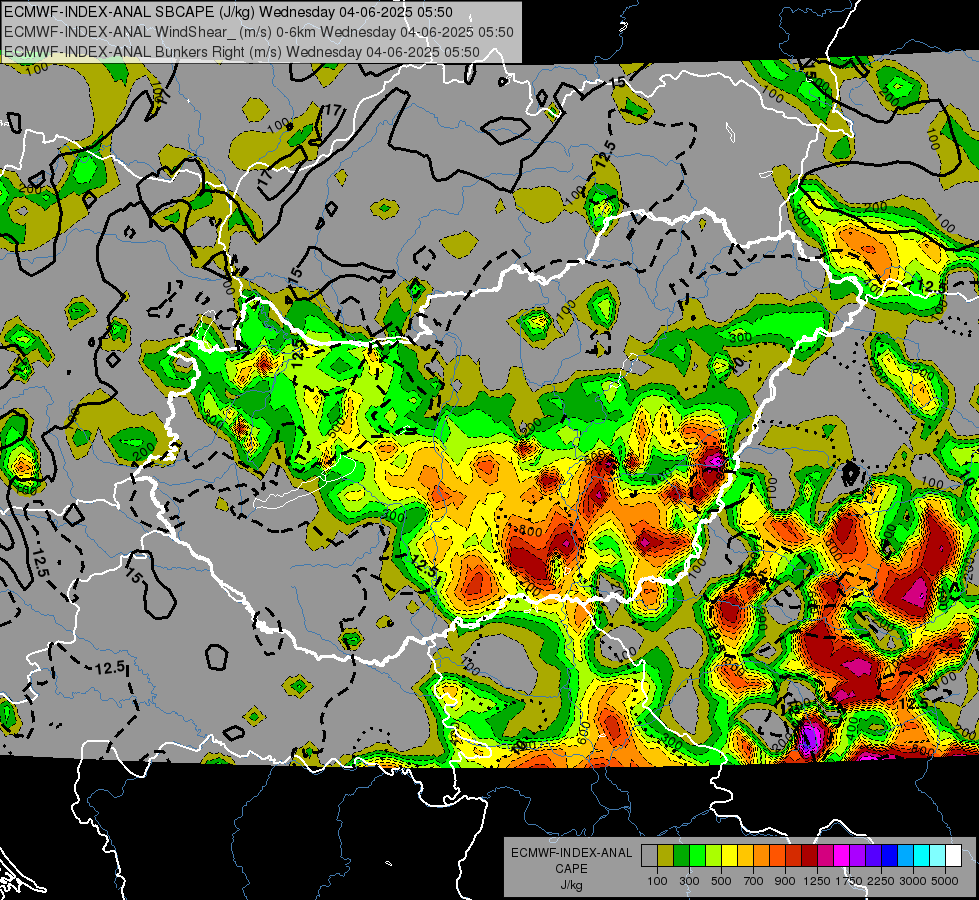Click the 1250 tick label in legend
This screenshot has height=900, width=979.
[x=817, y=881]
